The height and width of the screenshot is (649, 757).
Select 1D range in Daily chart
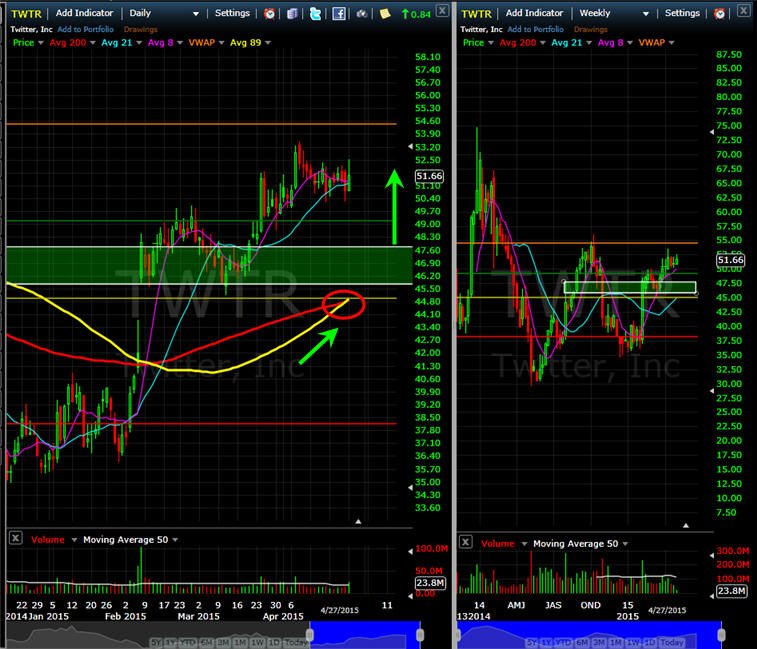[x=274, y=643]
